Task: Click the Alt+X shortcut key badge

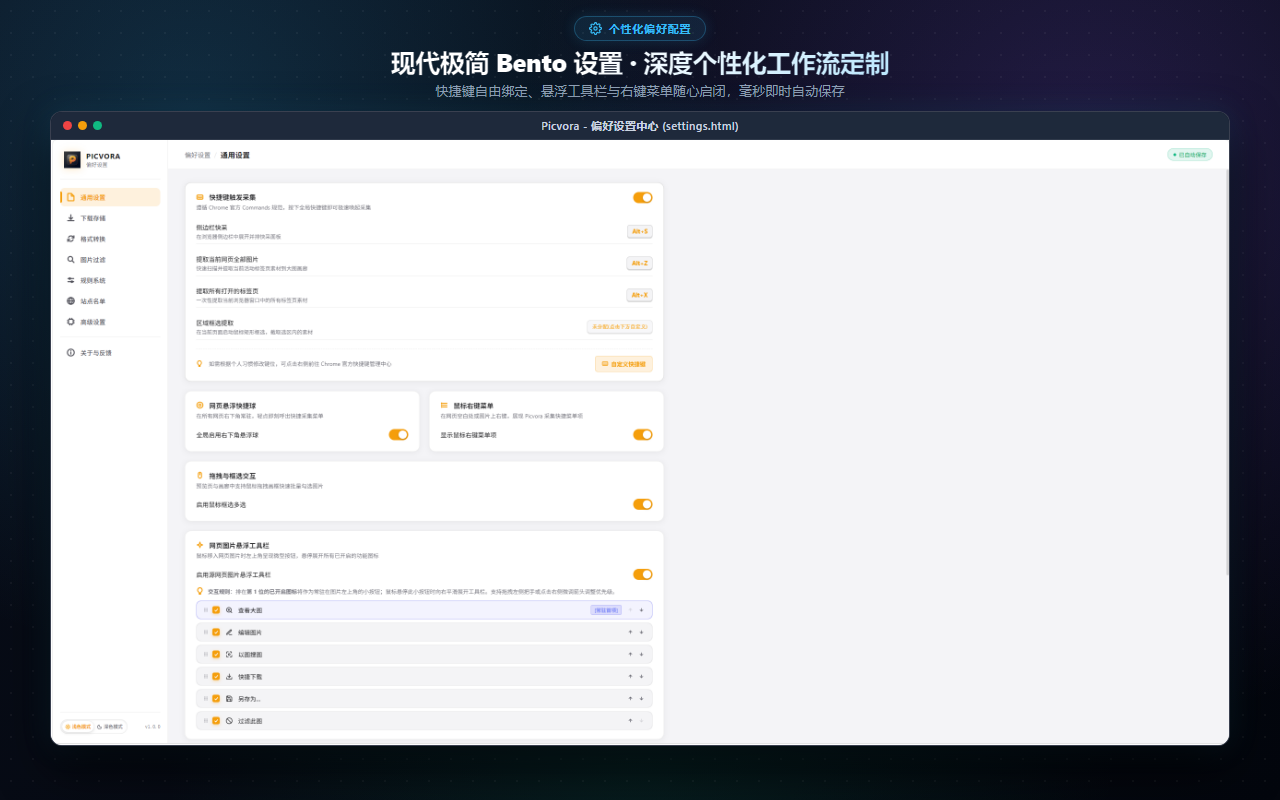Action: coord(640,295)
